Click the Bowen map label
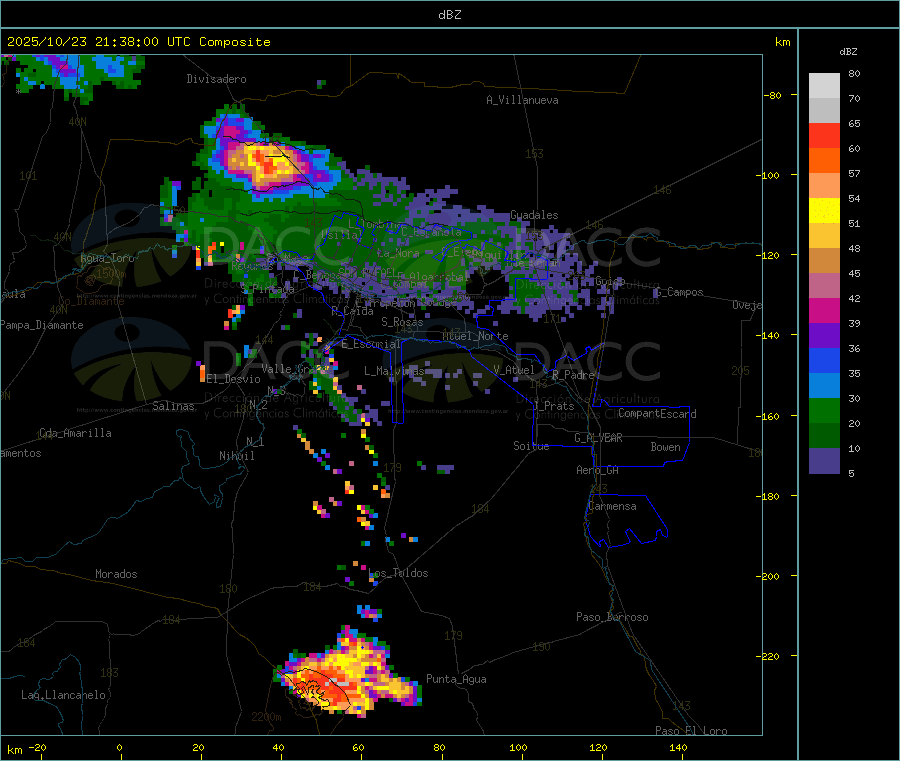Viewport: 900px width, 761px height. click(x=665, y=447)
